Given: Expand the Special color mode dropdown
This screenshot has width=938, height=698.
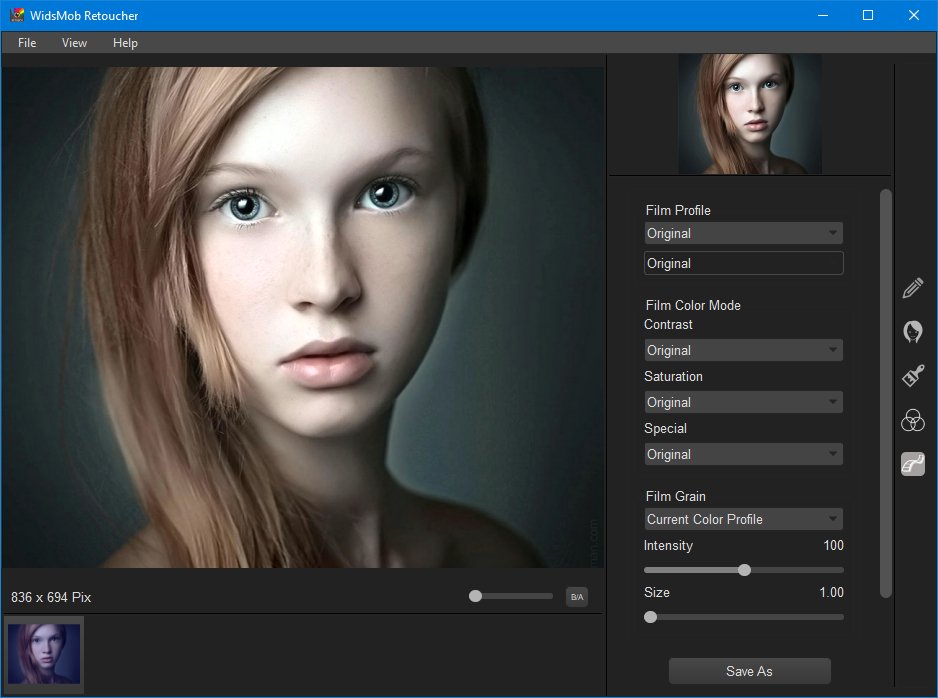Looking at the screenshot, I should 744,455.
